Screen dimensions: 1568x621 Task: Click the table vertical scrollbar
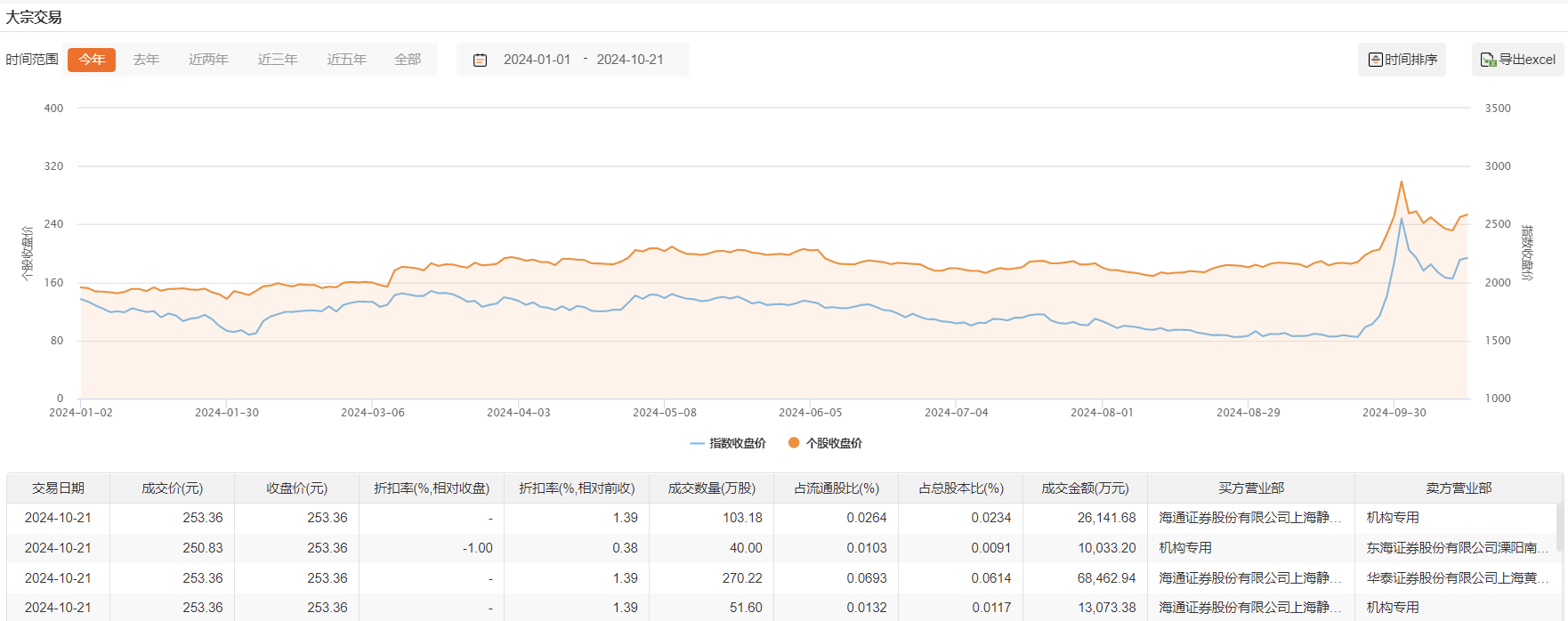(x=1558, y=528)
